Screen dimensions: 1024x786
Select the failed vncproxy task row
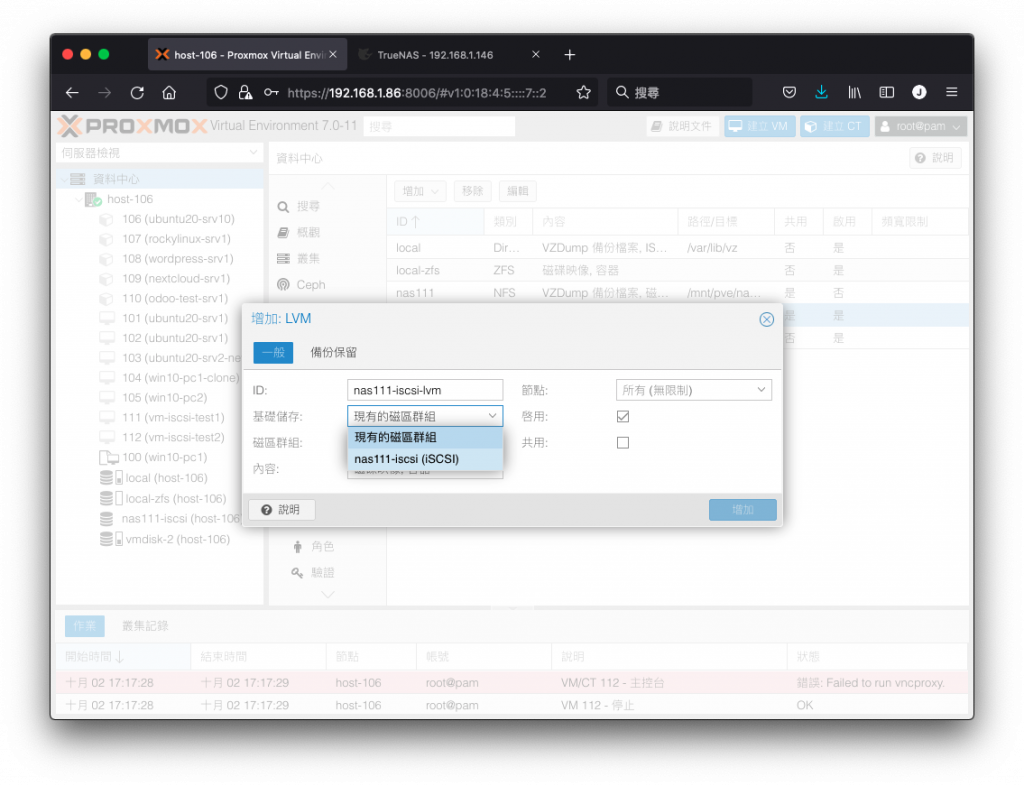[x=511, y=683]
